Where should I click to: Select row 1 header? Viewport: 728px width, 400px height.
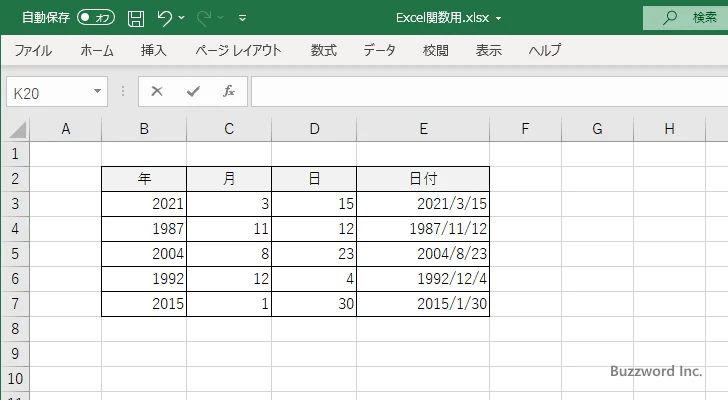tap(15, 154)
